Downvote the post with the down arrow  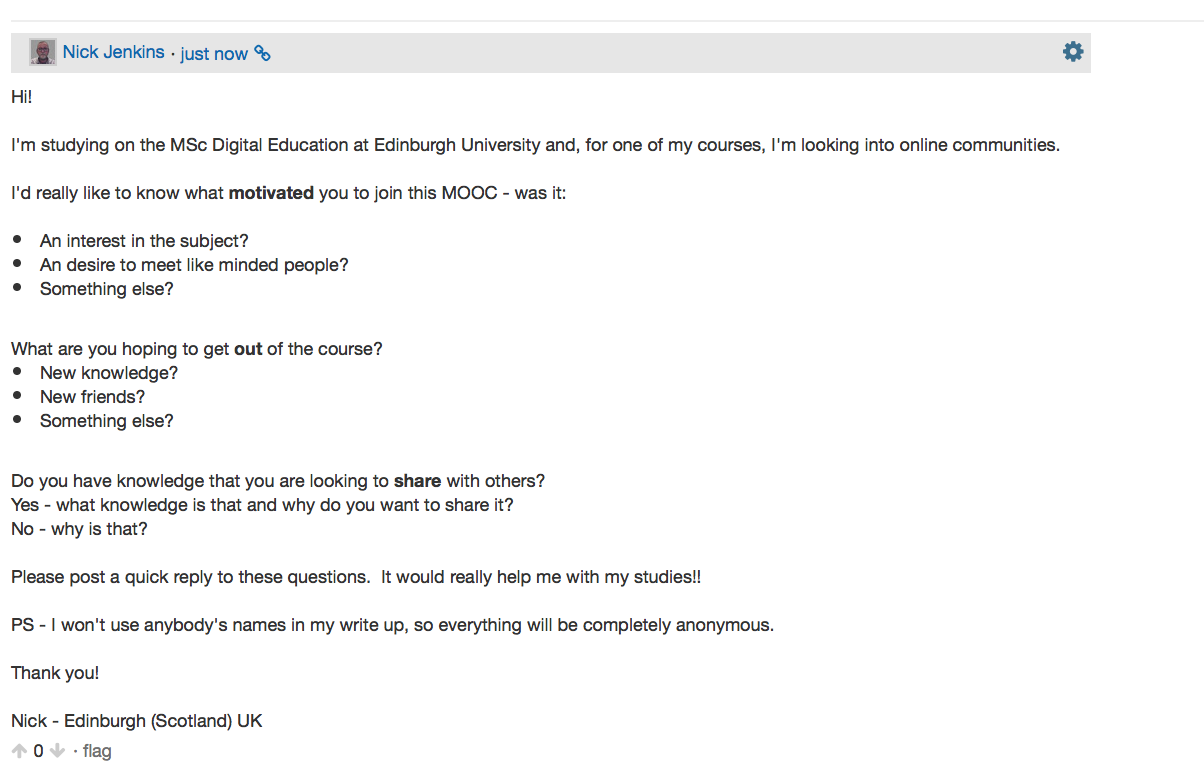click(57, 751)
